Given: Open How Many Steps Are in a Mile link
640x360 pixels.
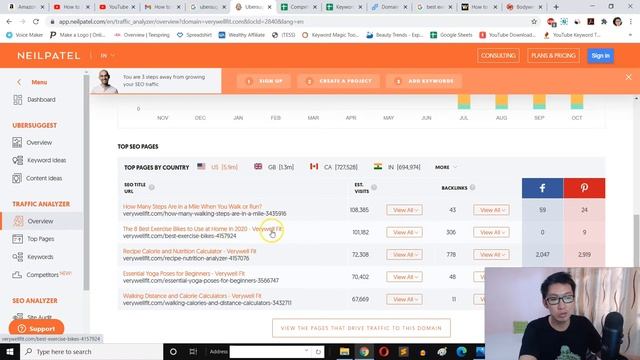Looking at the screenshot, I should tap(192, 207).
